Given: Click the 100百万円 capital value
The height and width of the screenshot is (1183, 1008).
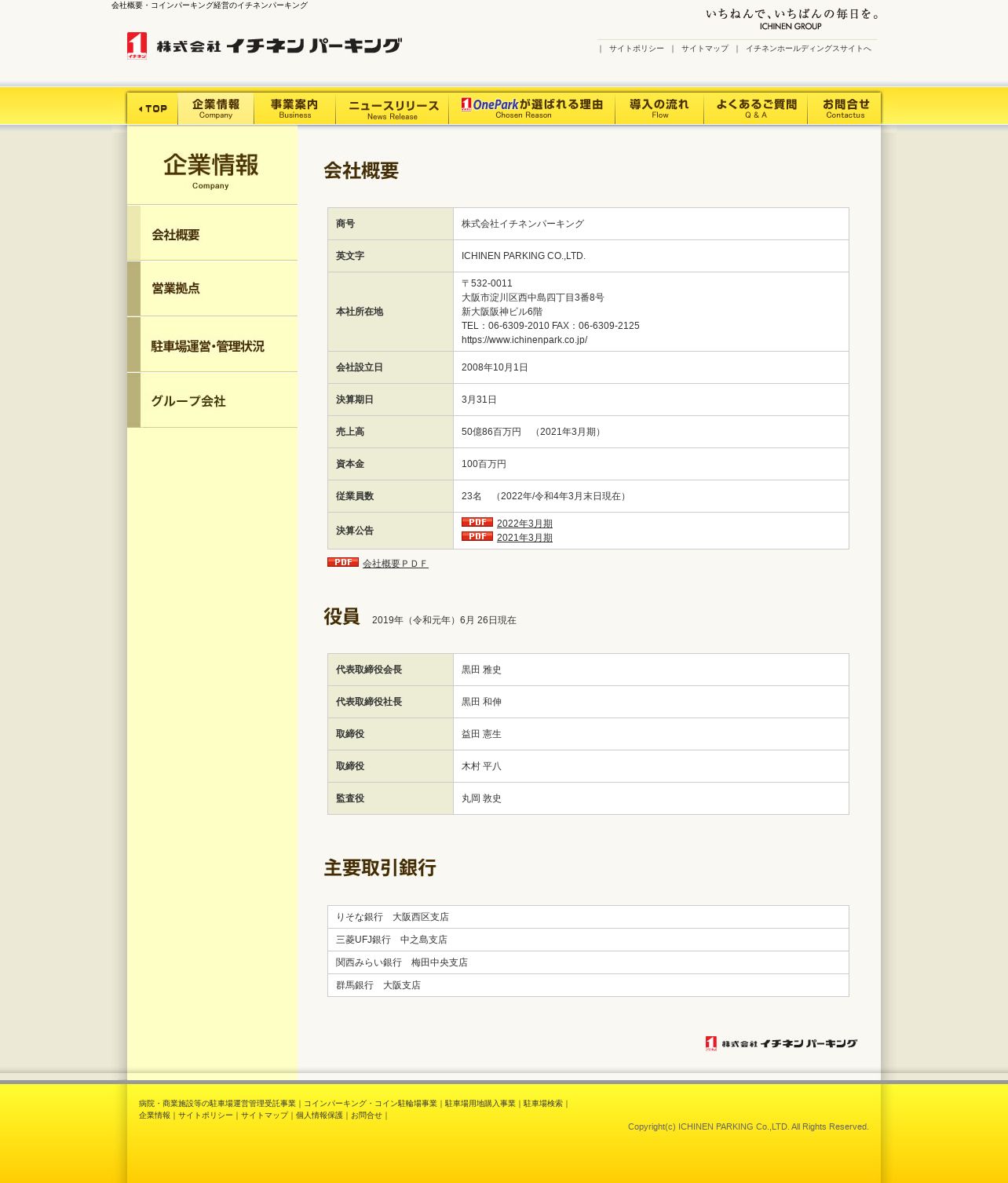Looking at the screenshot, I should 484,464.
